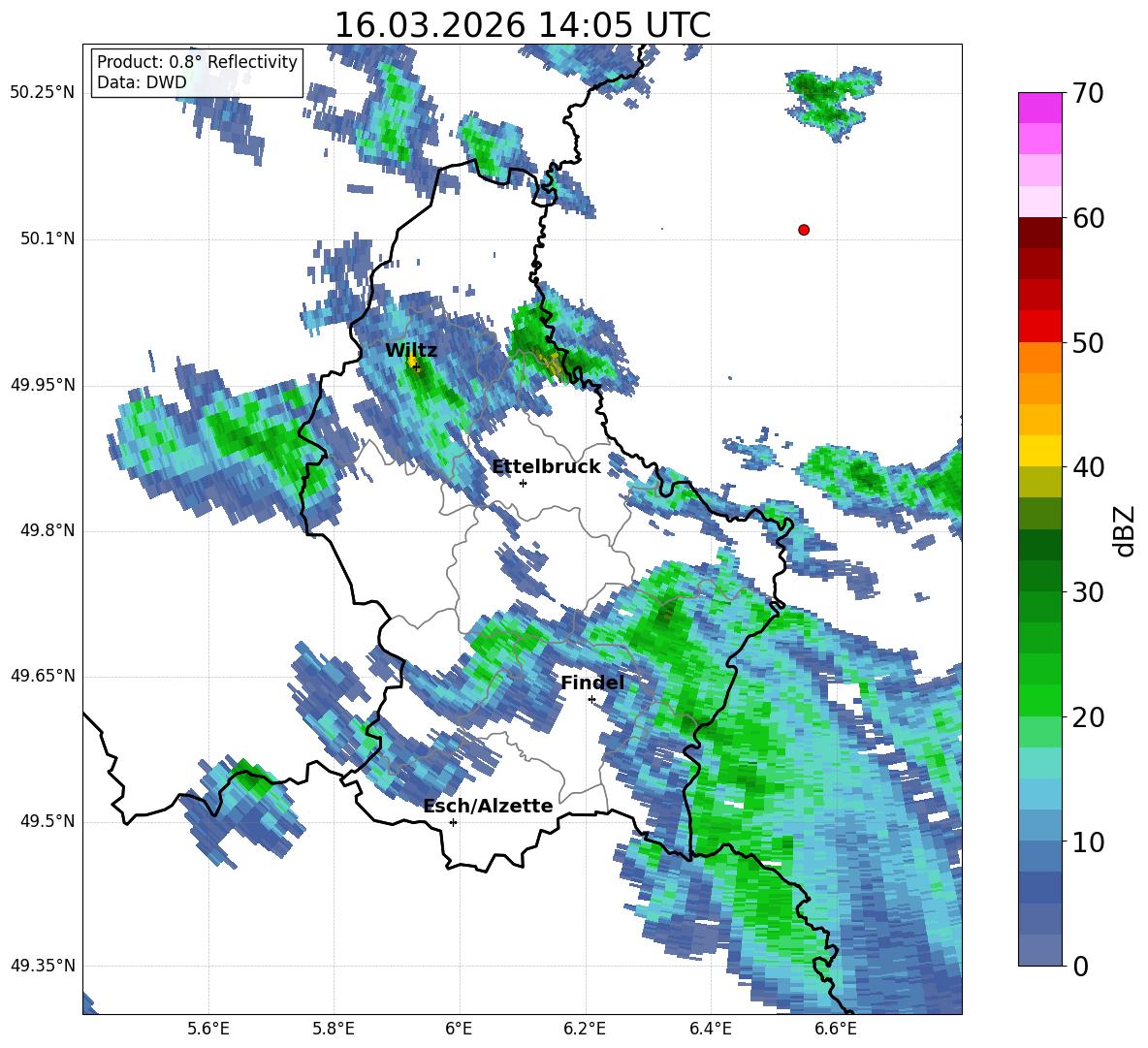The height and width of the screenshot is (1048, 1148).
Task: Click the Wiltz city label
Action: tap(411, 351)
